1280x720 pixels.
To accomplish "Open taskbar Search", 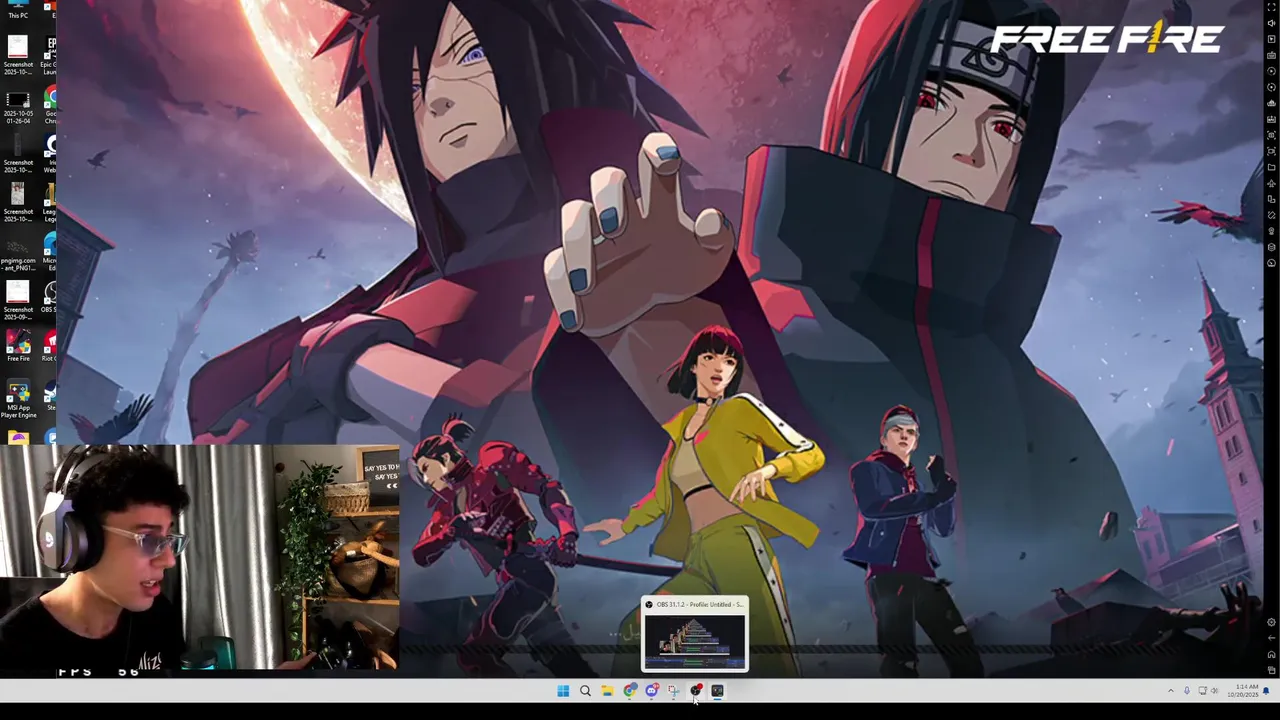I will [x=585, y=690].
